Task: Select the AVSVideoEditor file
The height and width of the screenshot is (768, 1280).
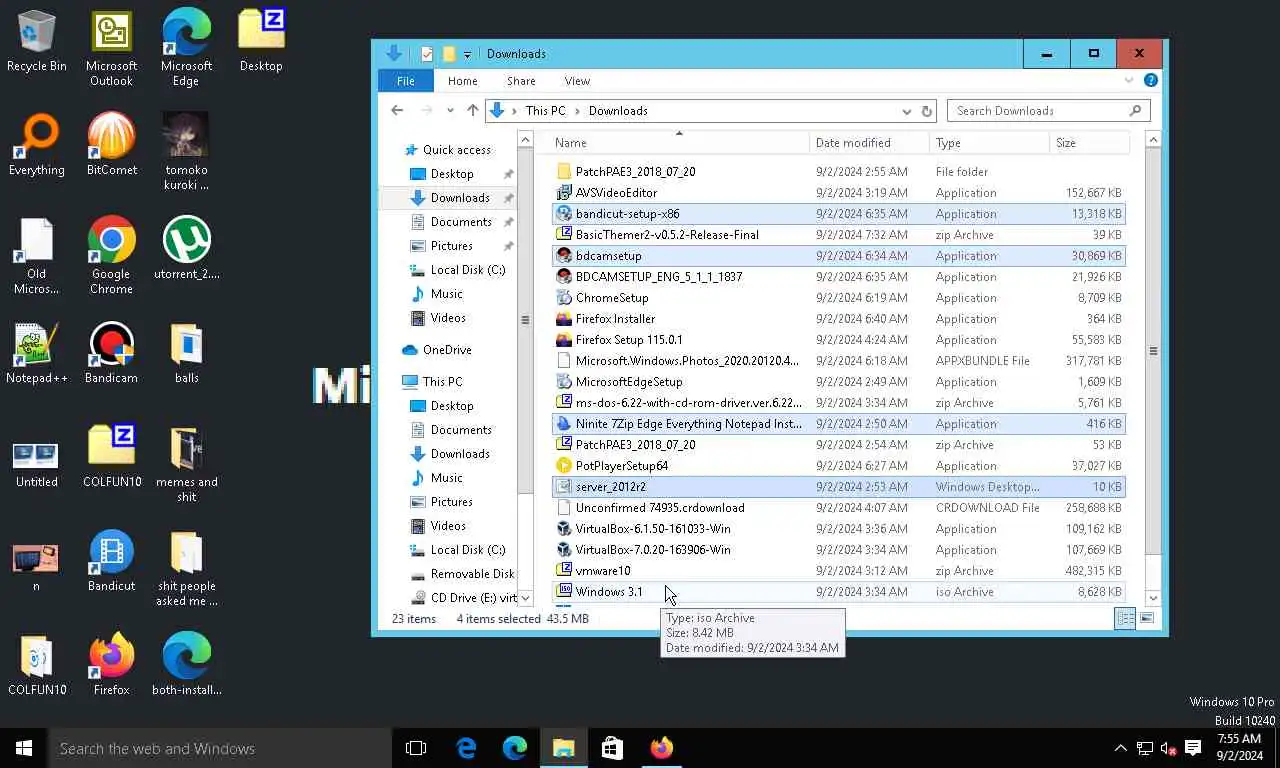Action: click(839, 193)
